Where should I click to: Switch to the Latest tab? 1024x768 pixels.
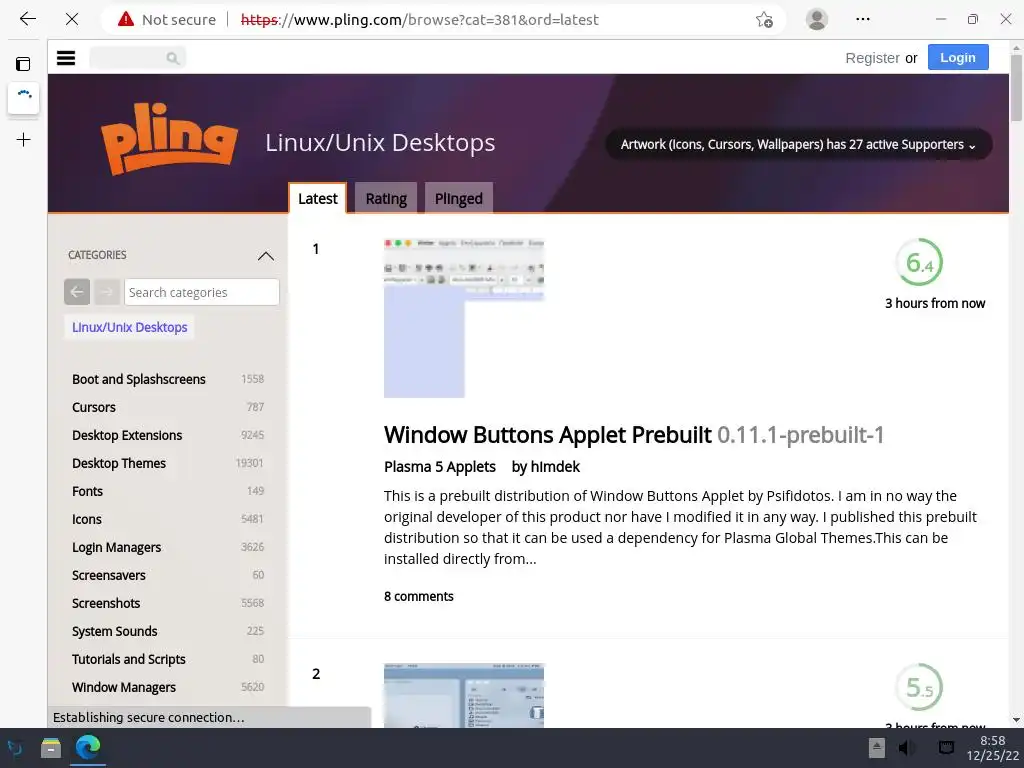[317, 199]
